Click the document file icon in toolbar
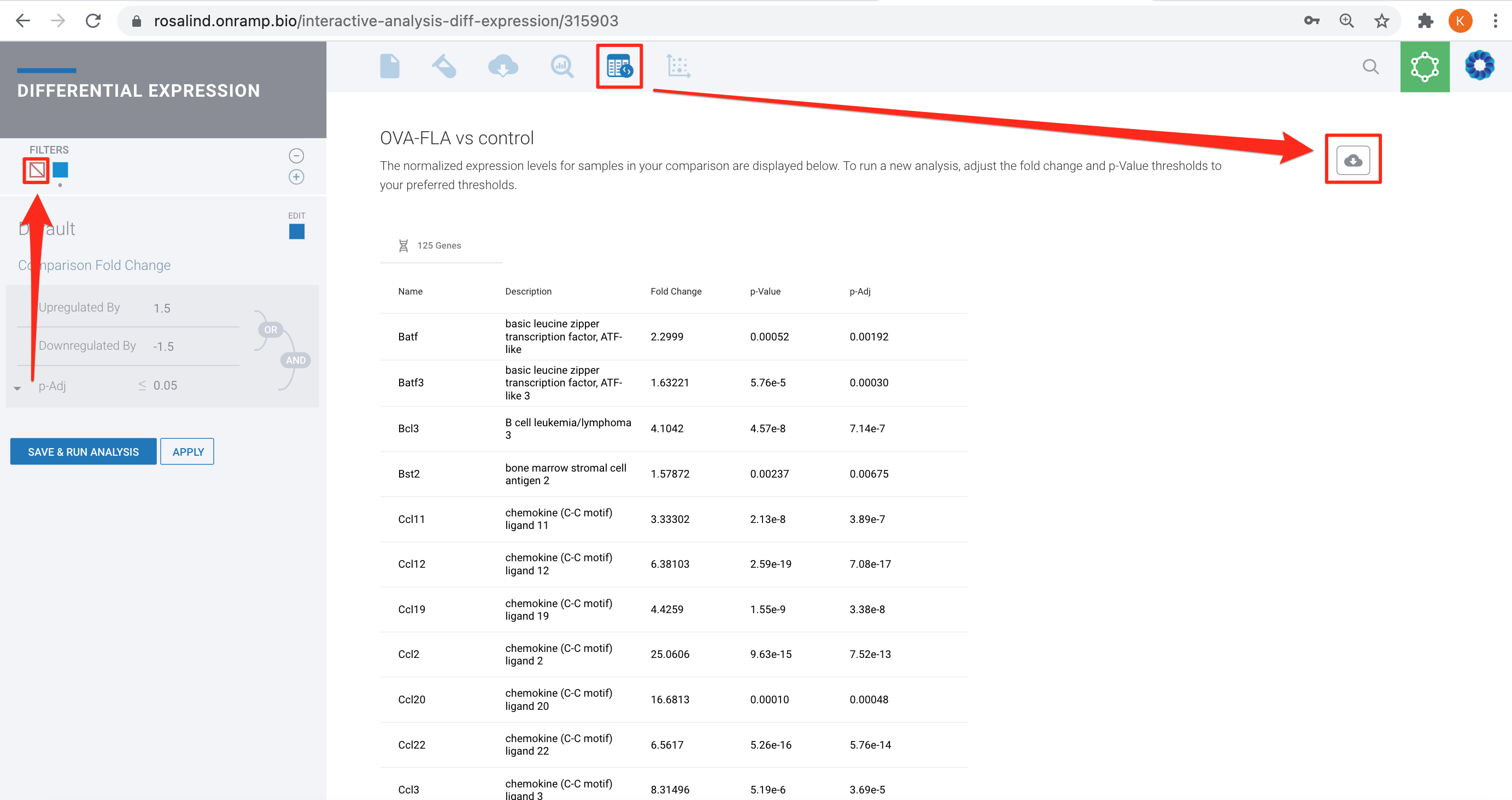Viewport: 1512px width, 800px height. click(390, 66)
